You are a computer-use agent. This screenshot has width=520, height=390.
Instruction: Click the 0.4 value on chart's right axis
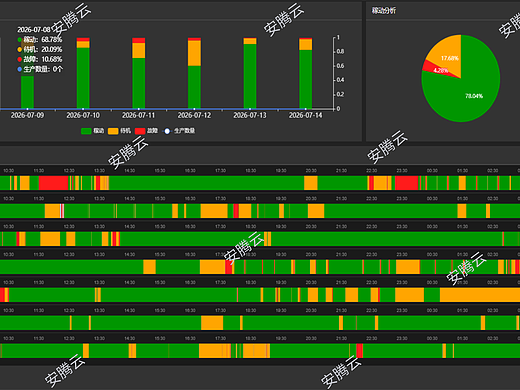point(340,80)
